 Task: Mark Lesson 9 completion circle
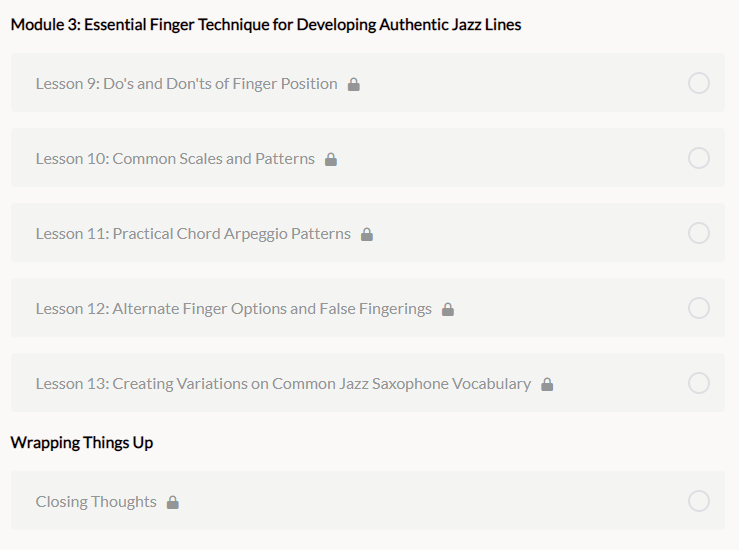(698, 83)
